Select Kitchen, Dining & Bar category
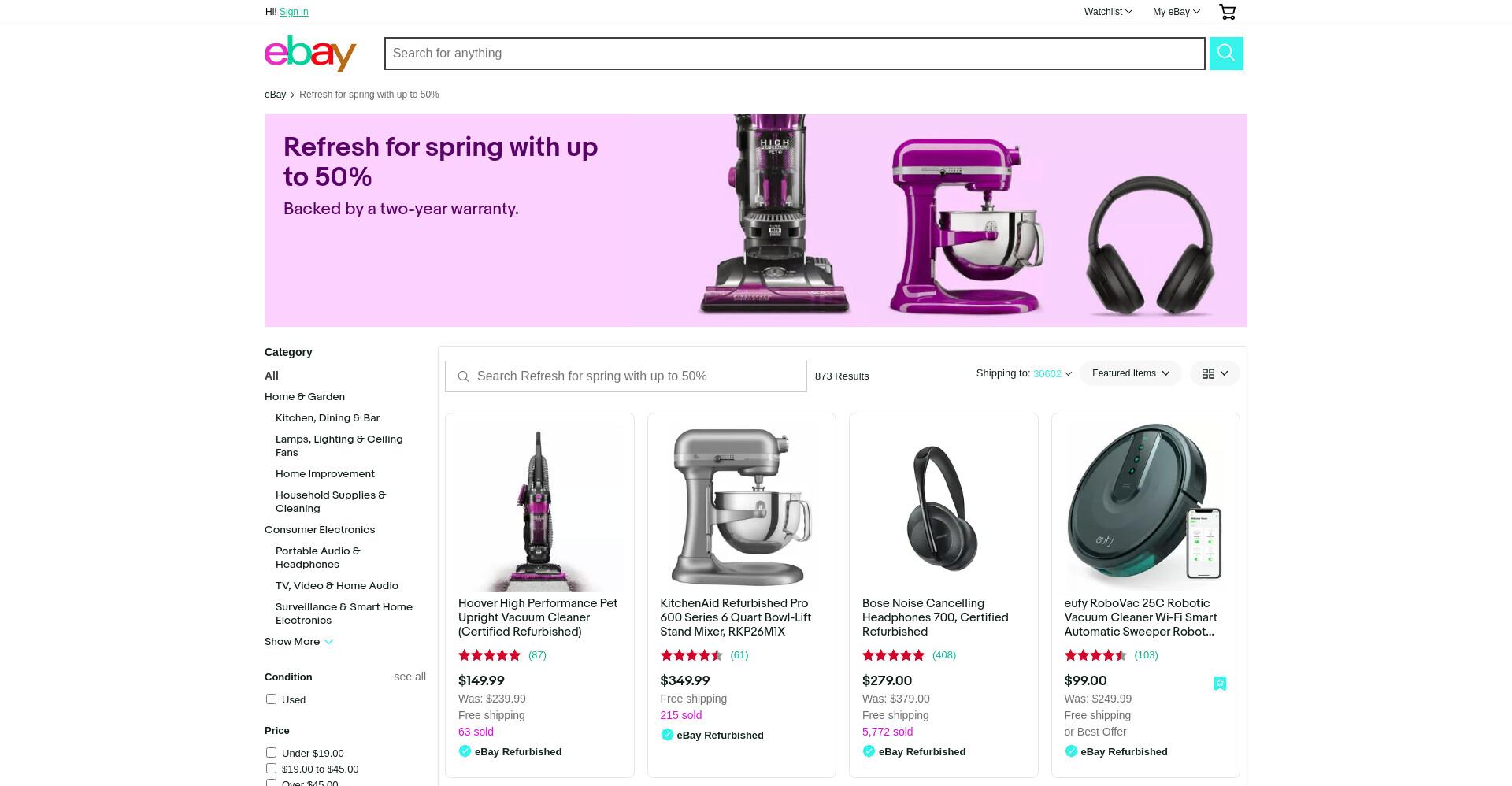This screenshot has height=786, width=1512. (328, 418)
